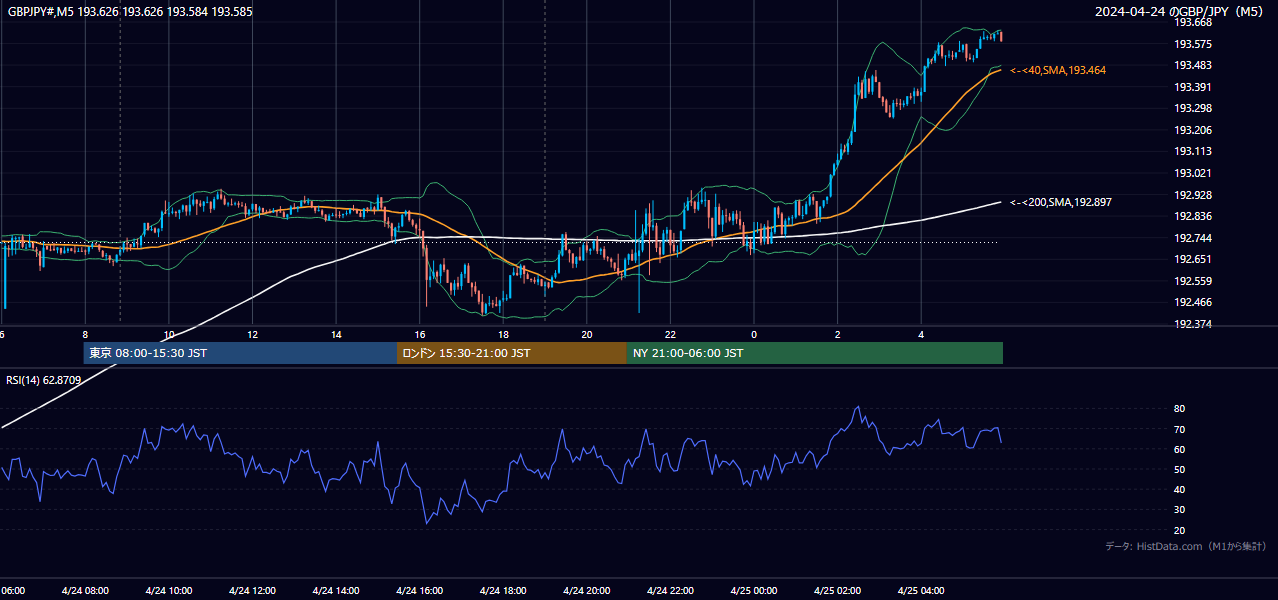Click the 193.206 price axis value
This screenshot has height=600, width=1278.
coord(1193,130)
